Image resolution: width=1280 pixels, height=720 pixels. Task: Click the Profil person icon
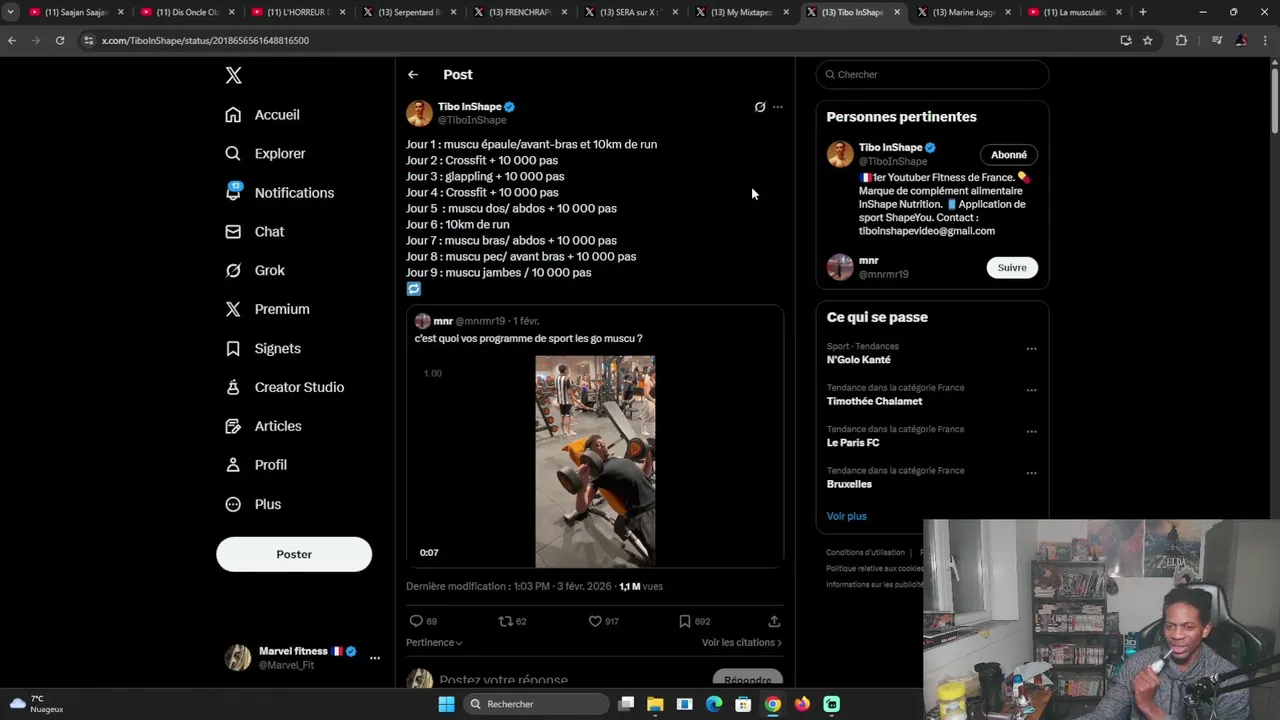pyautogui.click(x=233, y=465)
